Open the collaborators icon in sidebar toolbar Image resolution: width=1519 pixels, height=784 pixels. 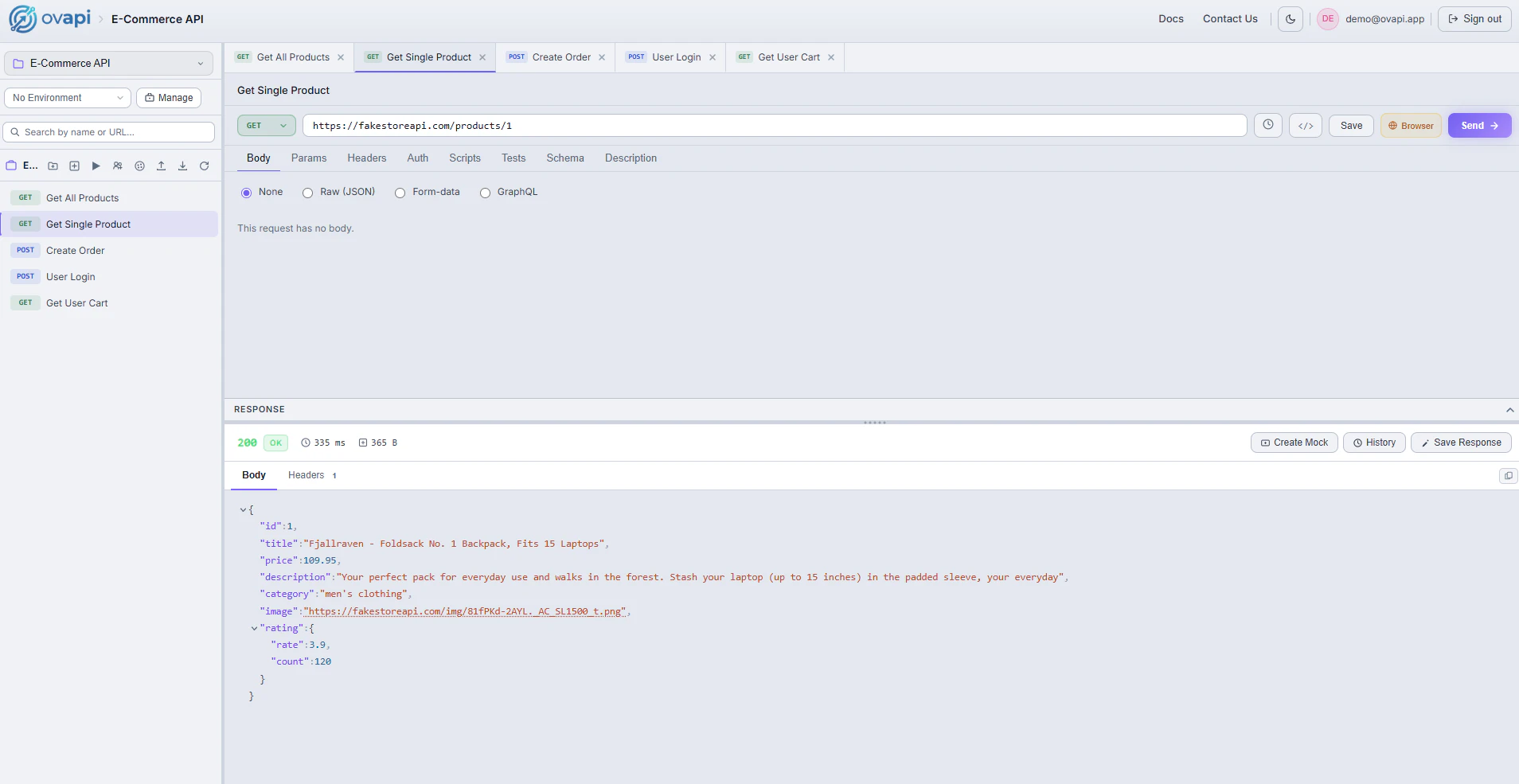(x=118, y=166)
